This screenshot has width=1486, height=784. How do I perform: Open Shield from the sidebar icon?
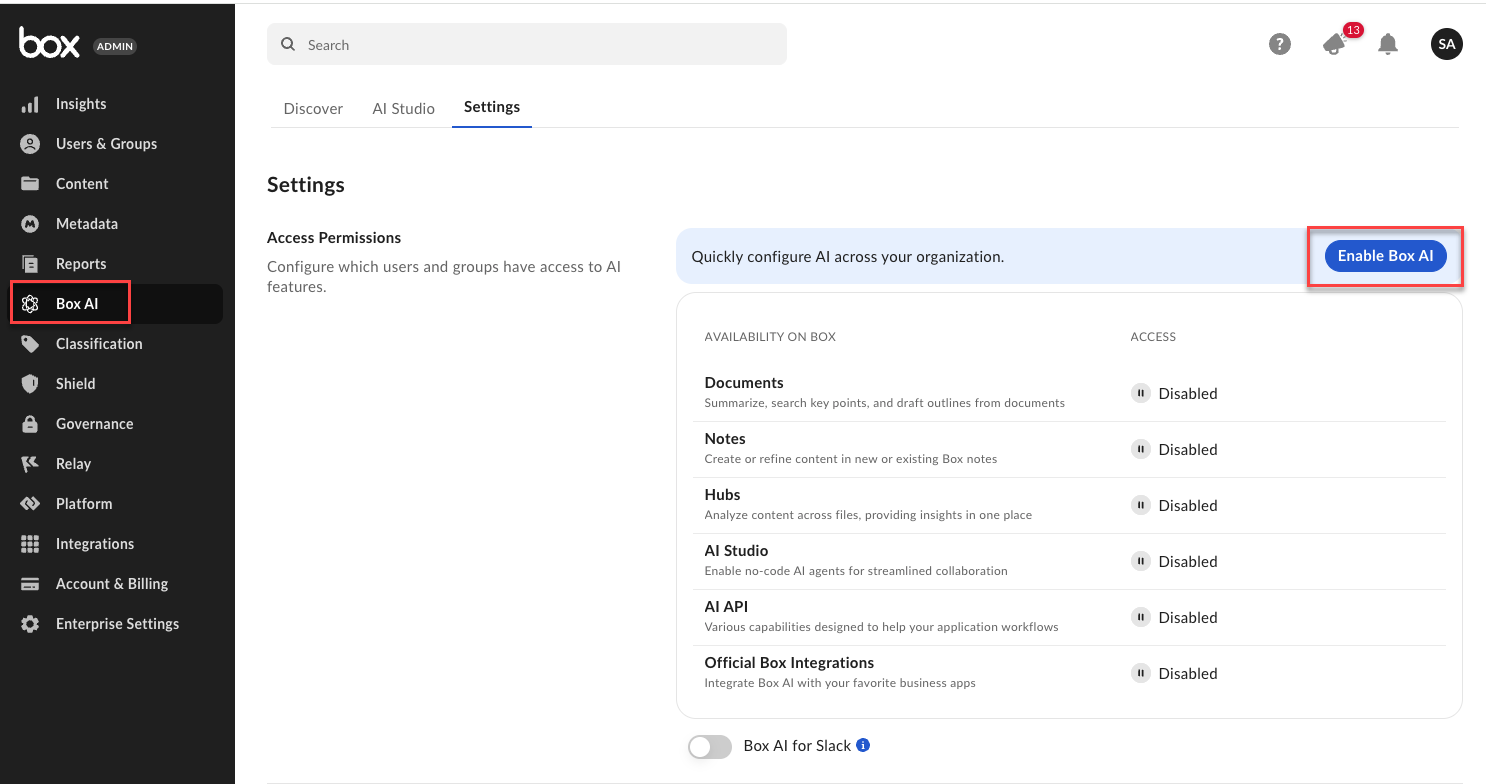pos(30,384)
